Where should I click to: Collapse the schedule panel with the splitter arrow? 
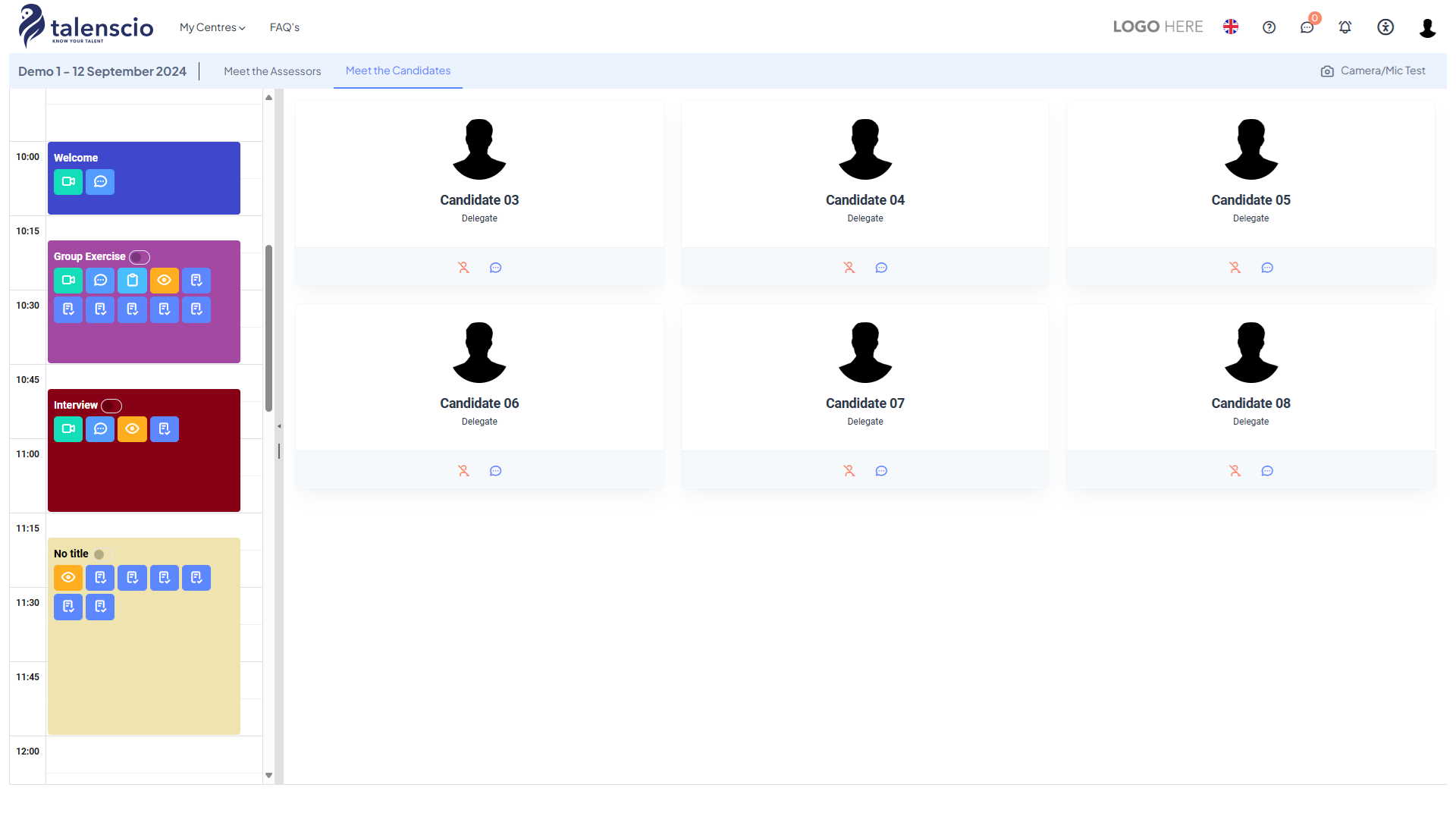pyautogui.click(x=279, y=426)
